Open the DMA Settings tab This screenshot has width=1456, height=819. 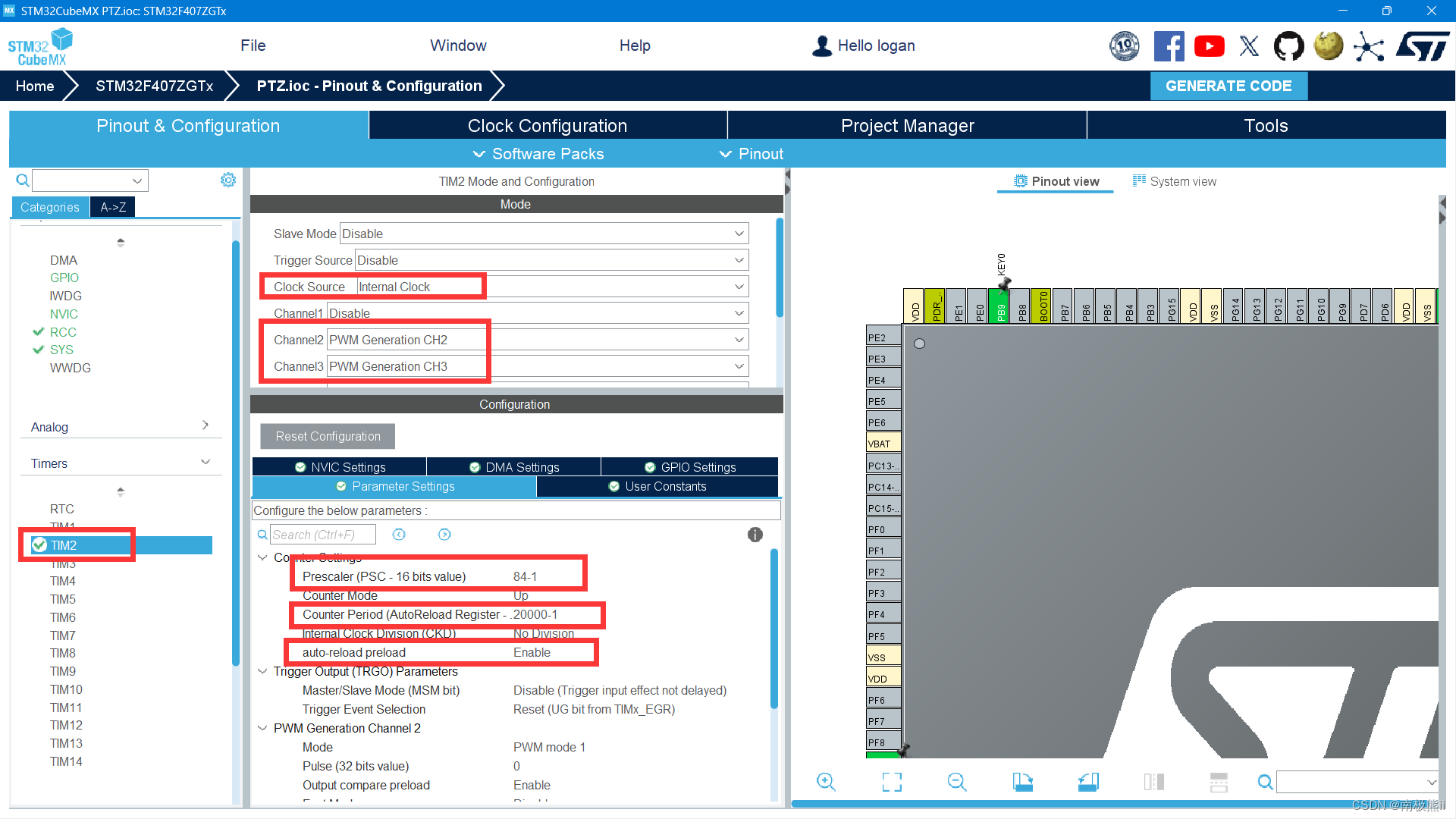click(x=513, y=467)
